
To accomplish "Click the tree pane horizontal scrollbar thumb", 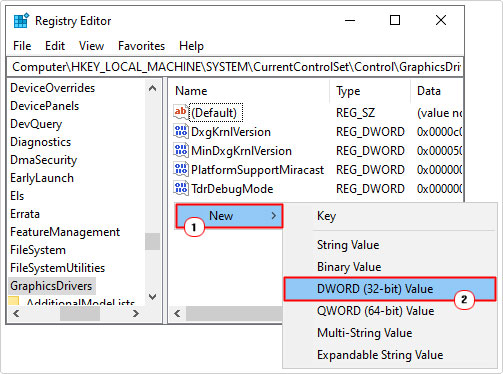I will [80, 313].
